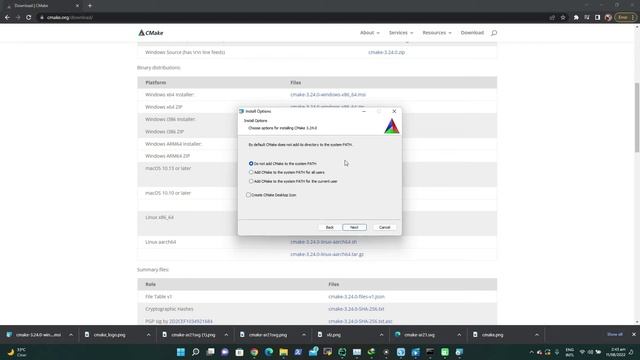640x360 pixels.
Task: Open the cmake-3.24.0-linux-aarch64.sh link
Action: 324,242
